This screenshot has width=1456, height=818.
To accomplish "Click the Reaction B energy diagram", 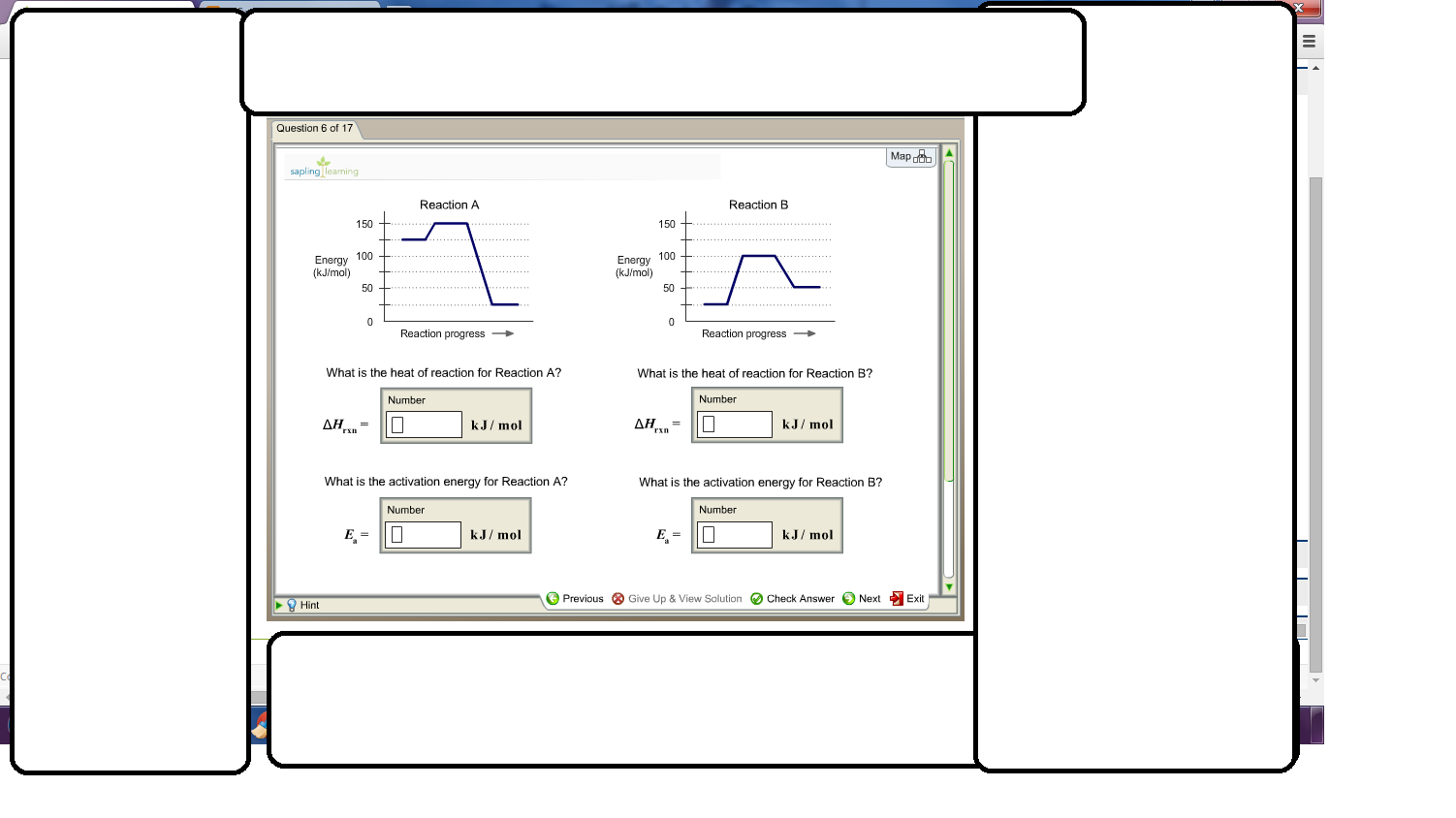I will (x=727, y=271).
